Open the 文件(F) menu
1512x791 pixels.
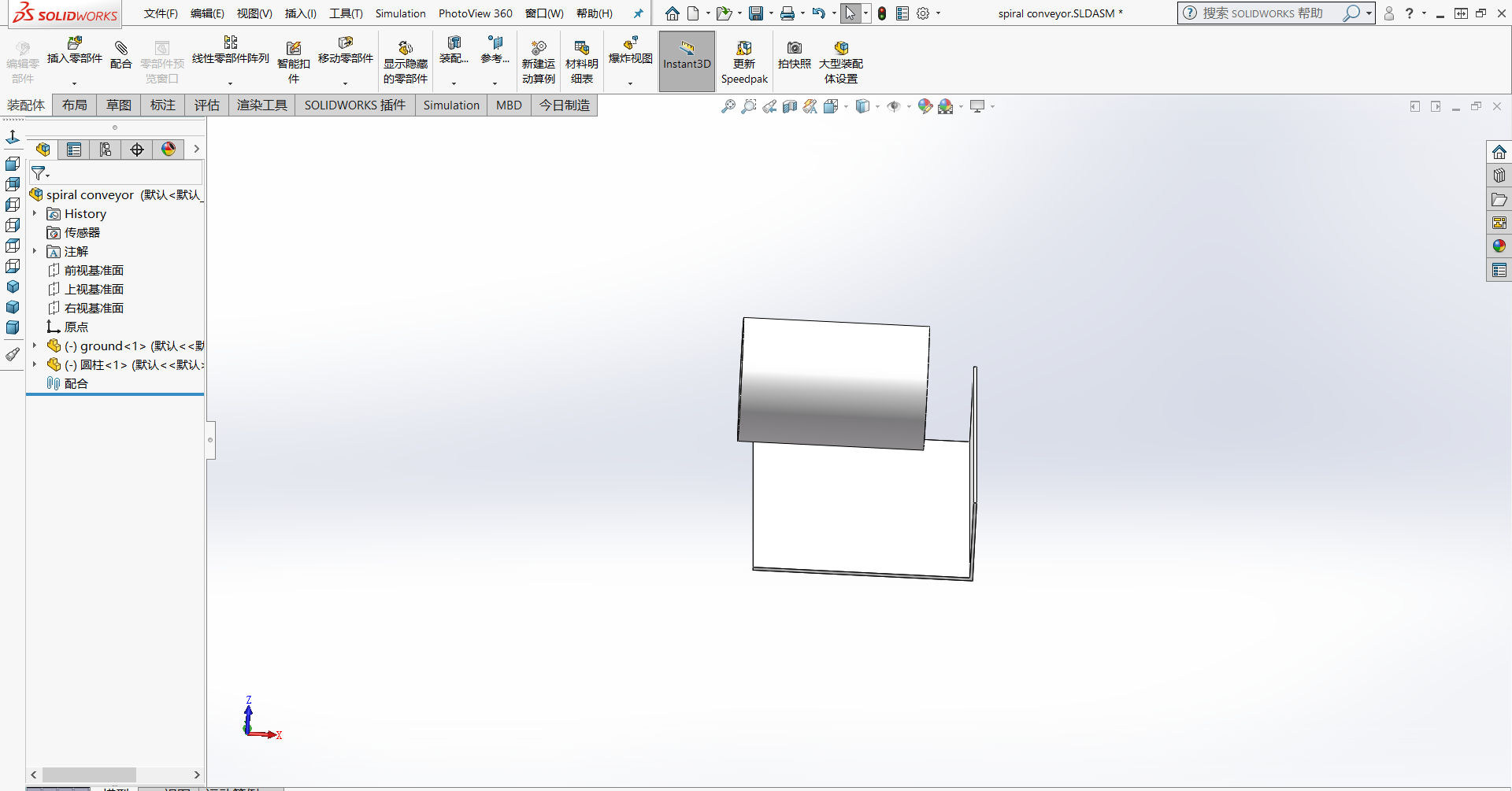161,13
